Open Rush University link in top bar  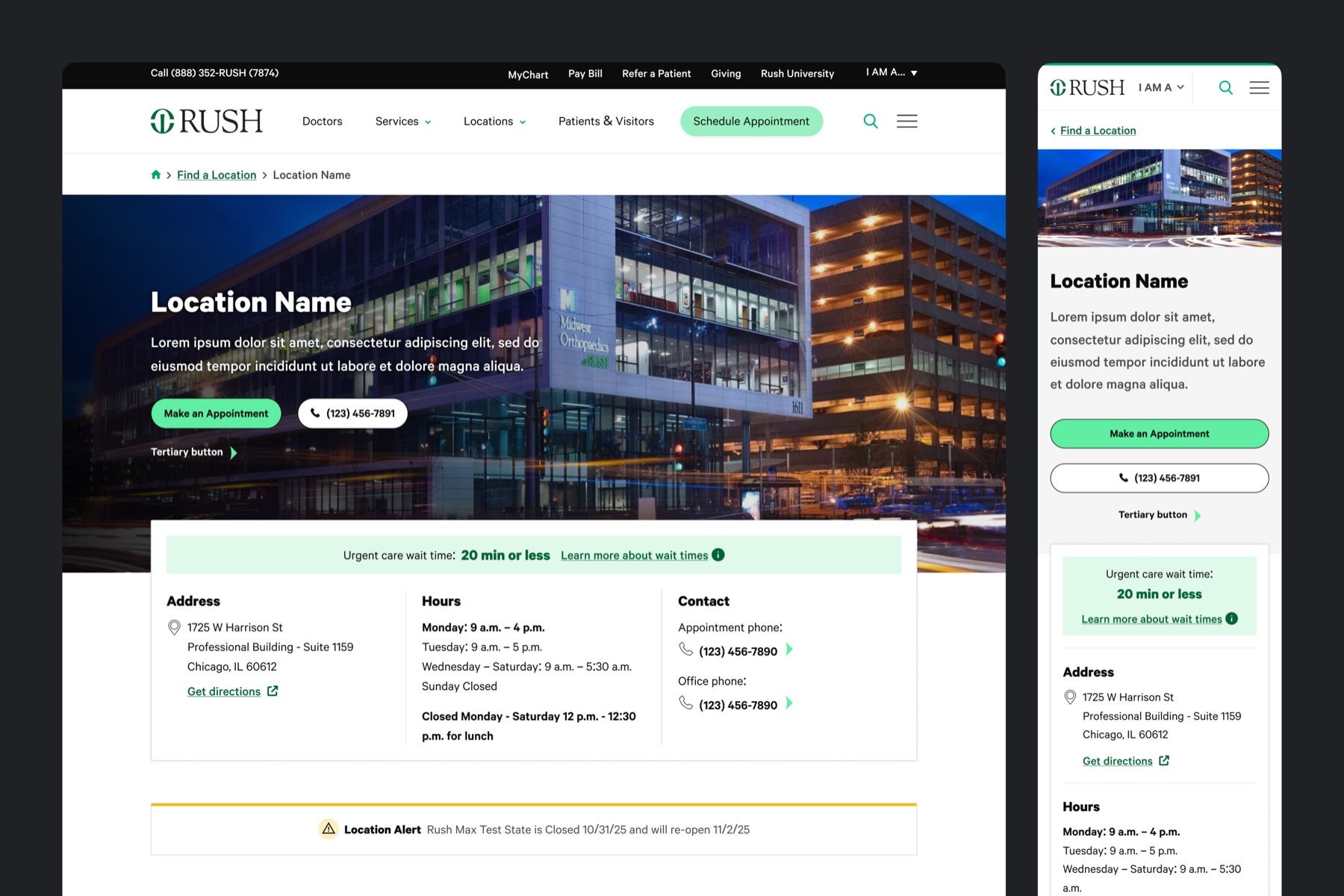[x=797, y=73]
